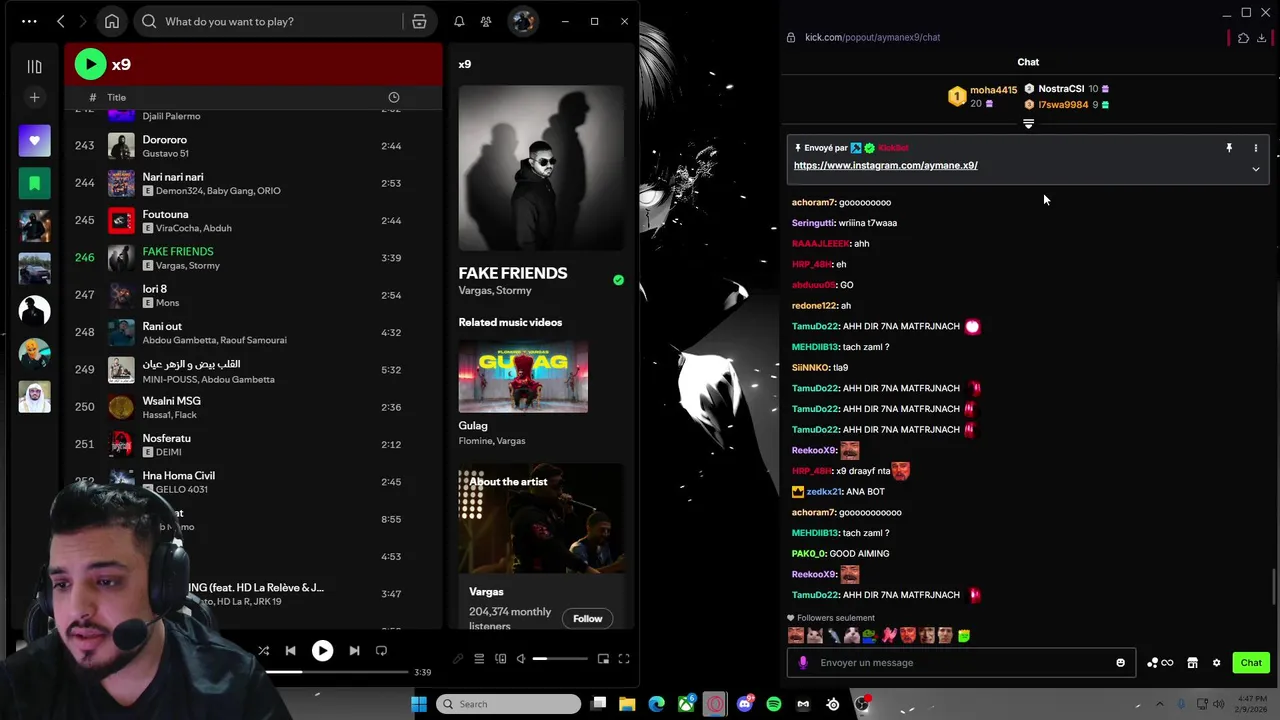Screen dimensions: 1280x720
Task: Open the emoji picker in Kick chat
Action: (1120, 662)
